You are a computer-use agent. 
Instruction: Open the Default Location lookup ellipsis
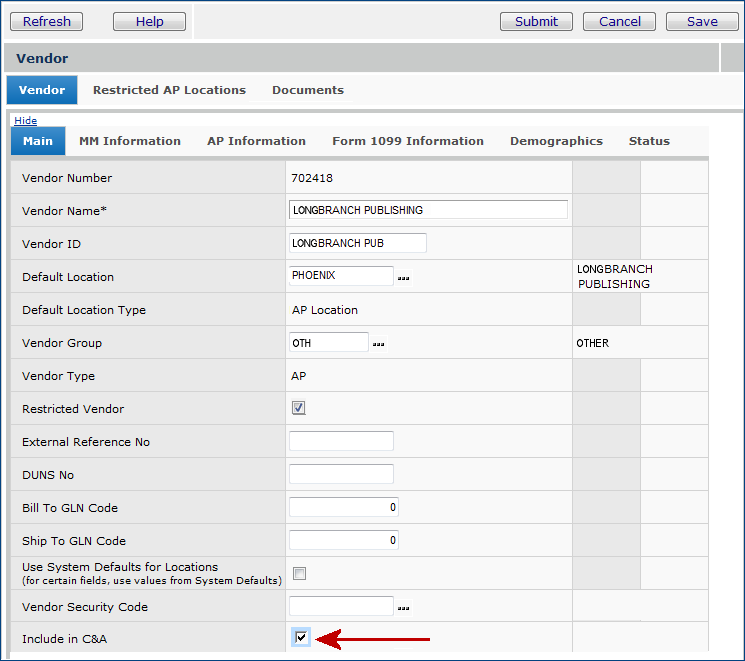click(404, 278)
